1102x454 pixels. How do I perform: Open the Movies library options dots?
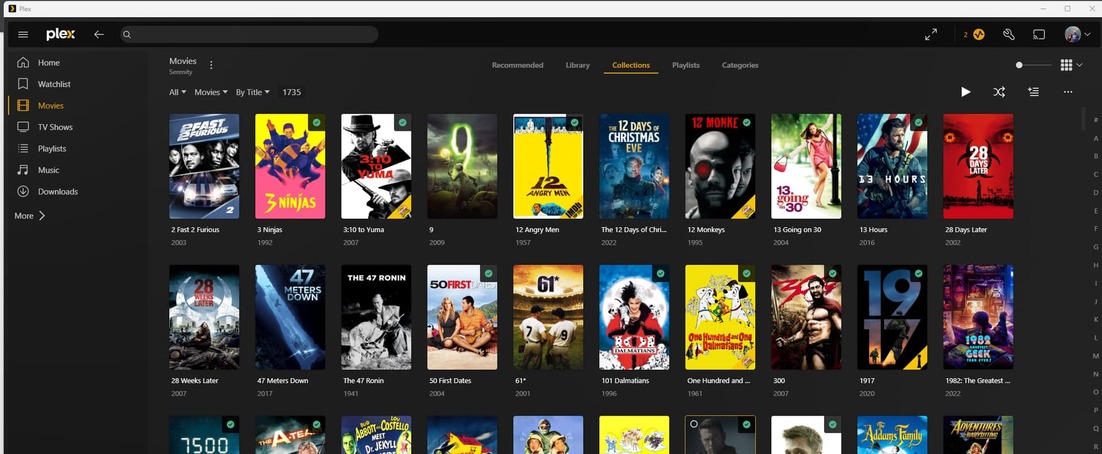point(211,65)
